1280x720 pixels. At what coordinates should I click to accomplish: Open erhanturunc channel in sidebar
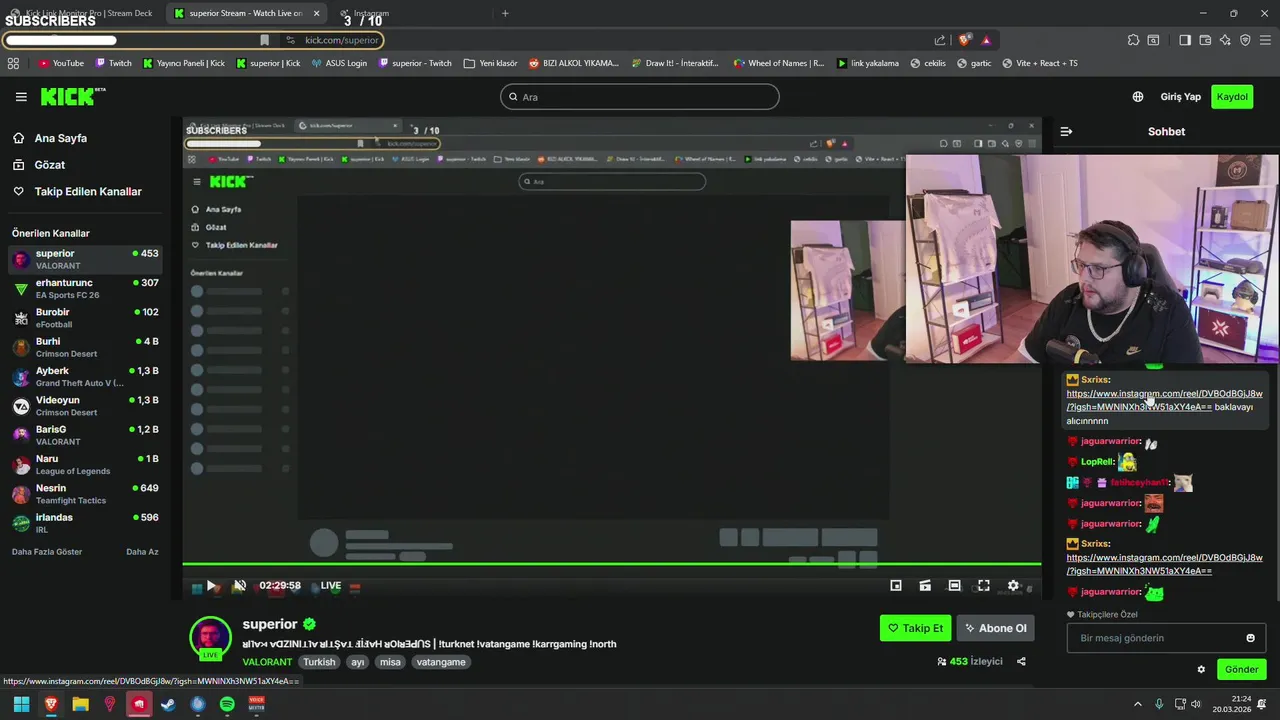point(85,289)
